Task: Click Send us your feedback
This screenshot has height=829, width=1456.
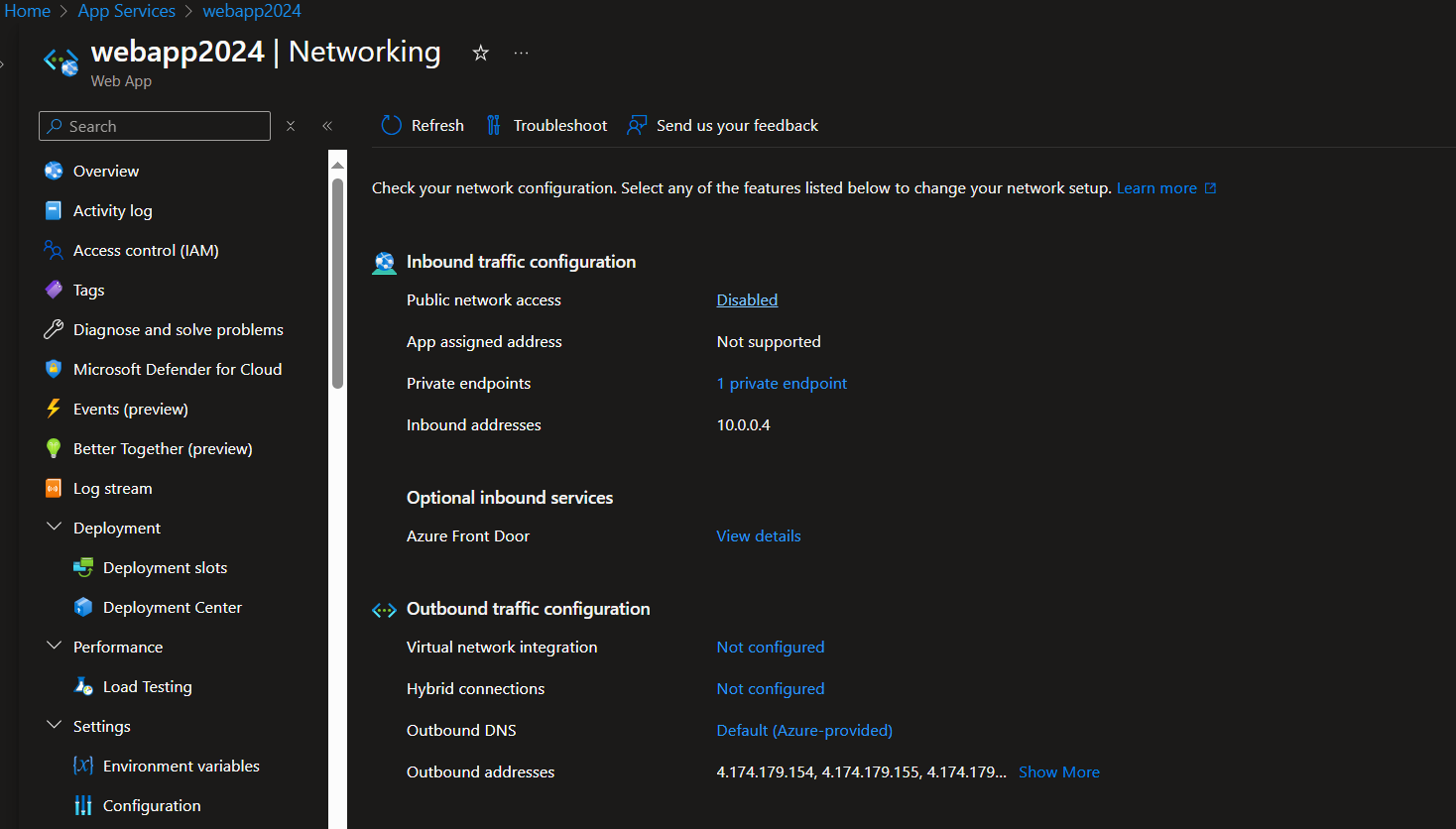Action: 737,125
